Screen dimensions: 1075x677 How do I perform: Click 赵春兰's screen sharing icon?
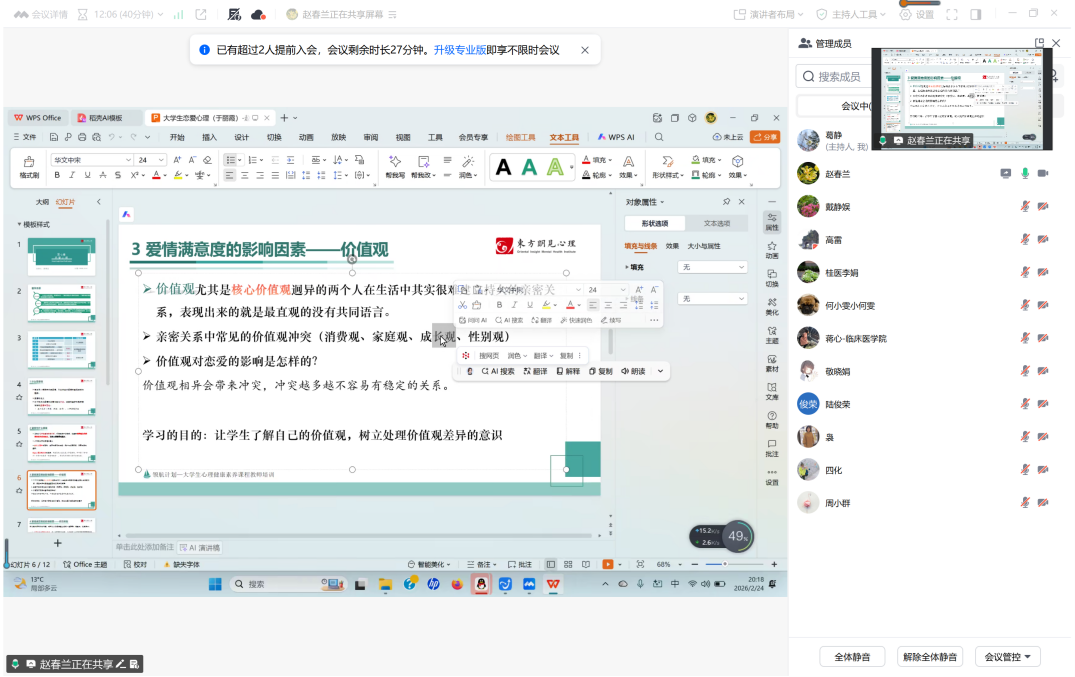point(1006,174)
